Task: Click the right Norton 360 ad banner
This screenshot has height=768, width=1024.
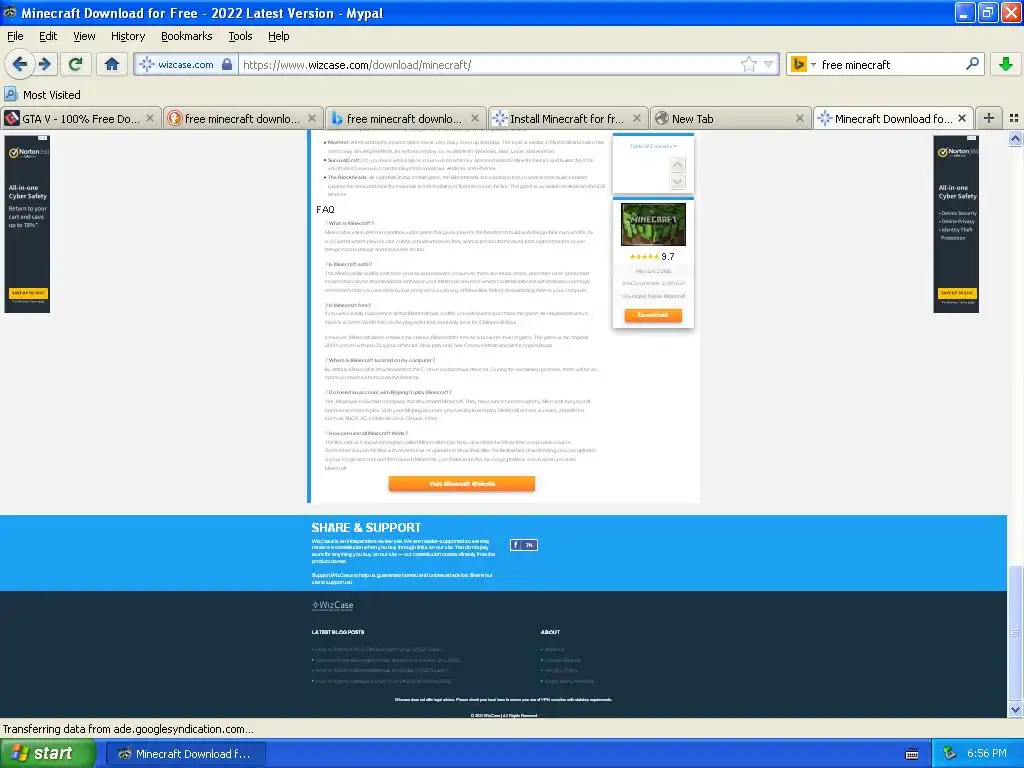Action: click(956, 223)
